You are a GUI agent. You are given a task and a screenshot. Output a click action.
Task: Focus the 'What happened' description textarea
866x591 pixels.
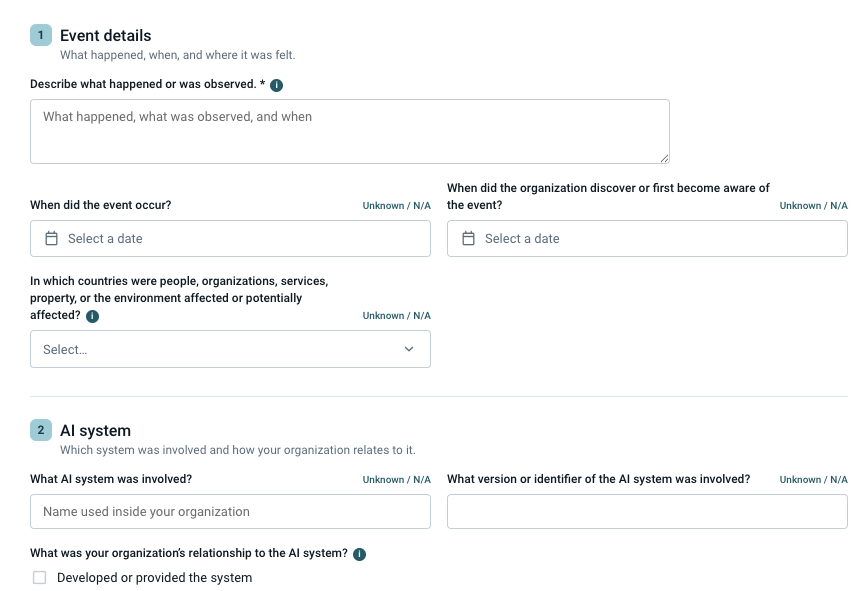pyautogui.click(x=350, y=131)
